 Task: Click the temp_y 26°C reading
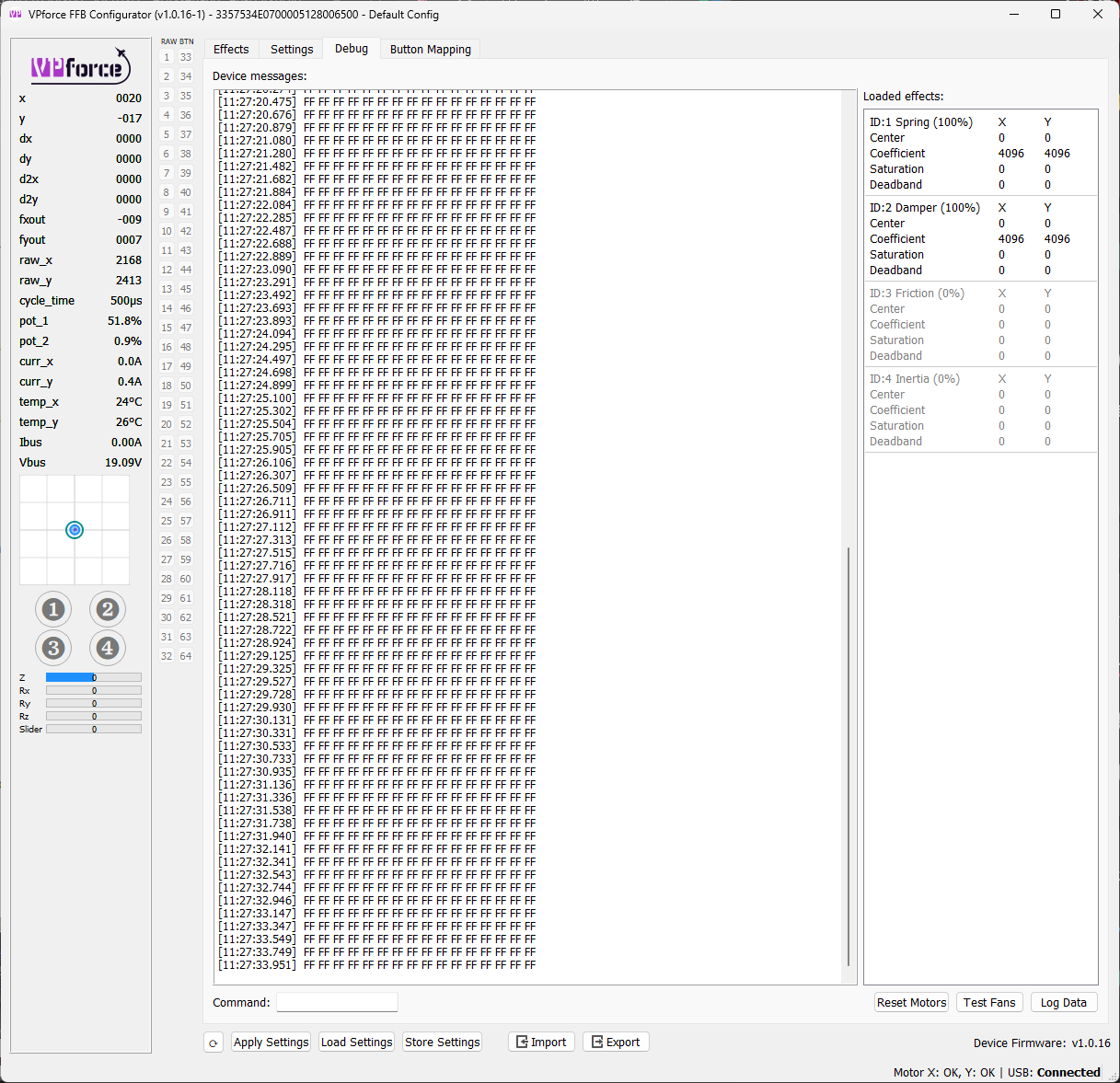point(80,422)
